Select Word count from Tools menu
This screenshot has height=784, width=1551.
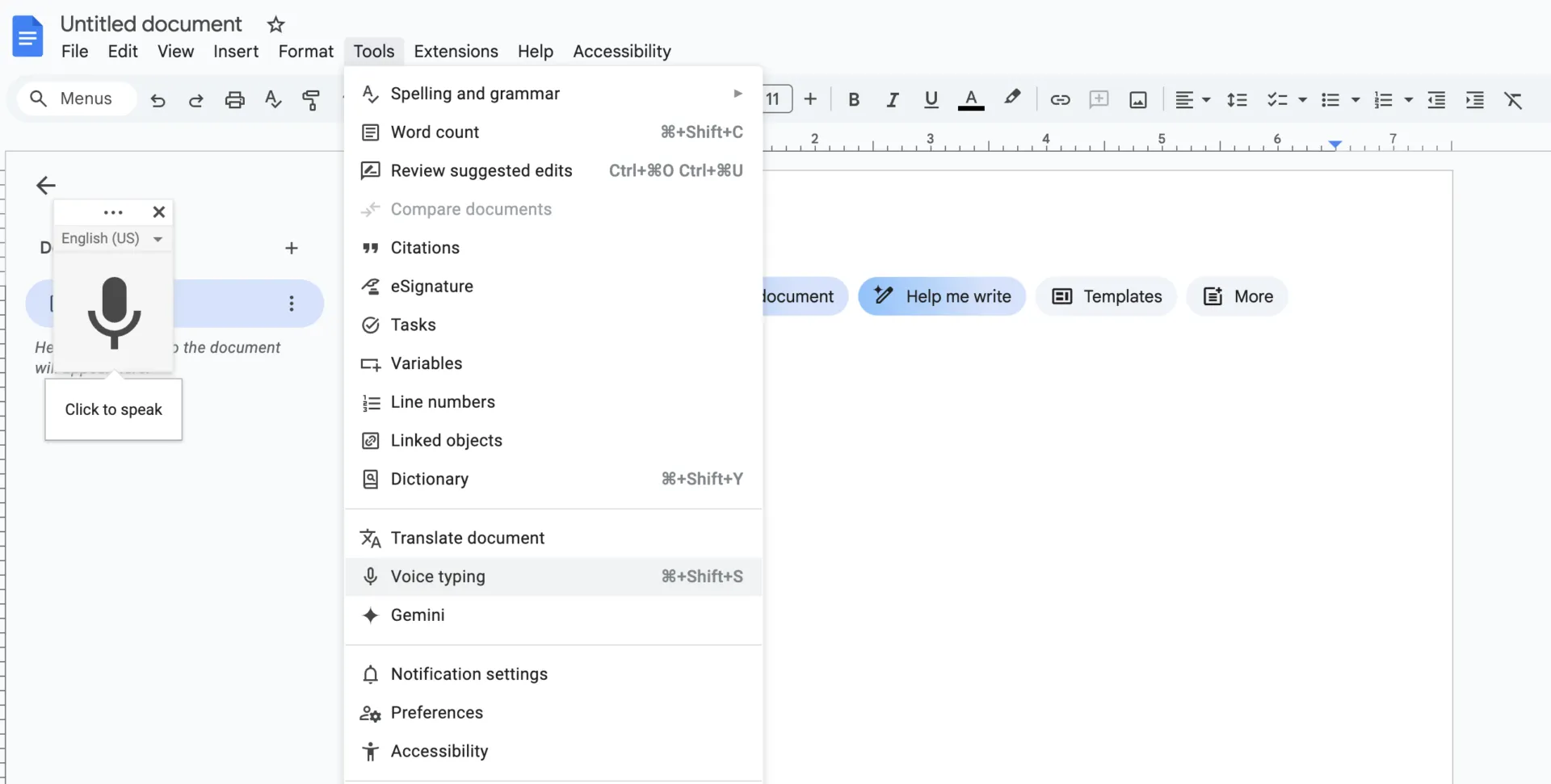tap(553, 132)
